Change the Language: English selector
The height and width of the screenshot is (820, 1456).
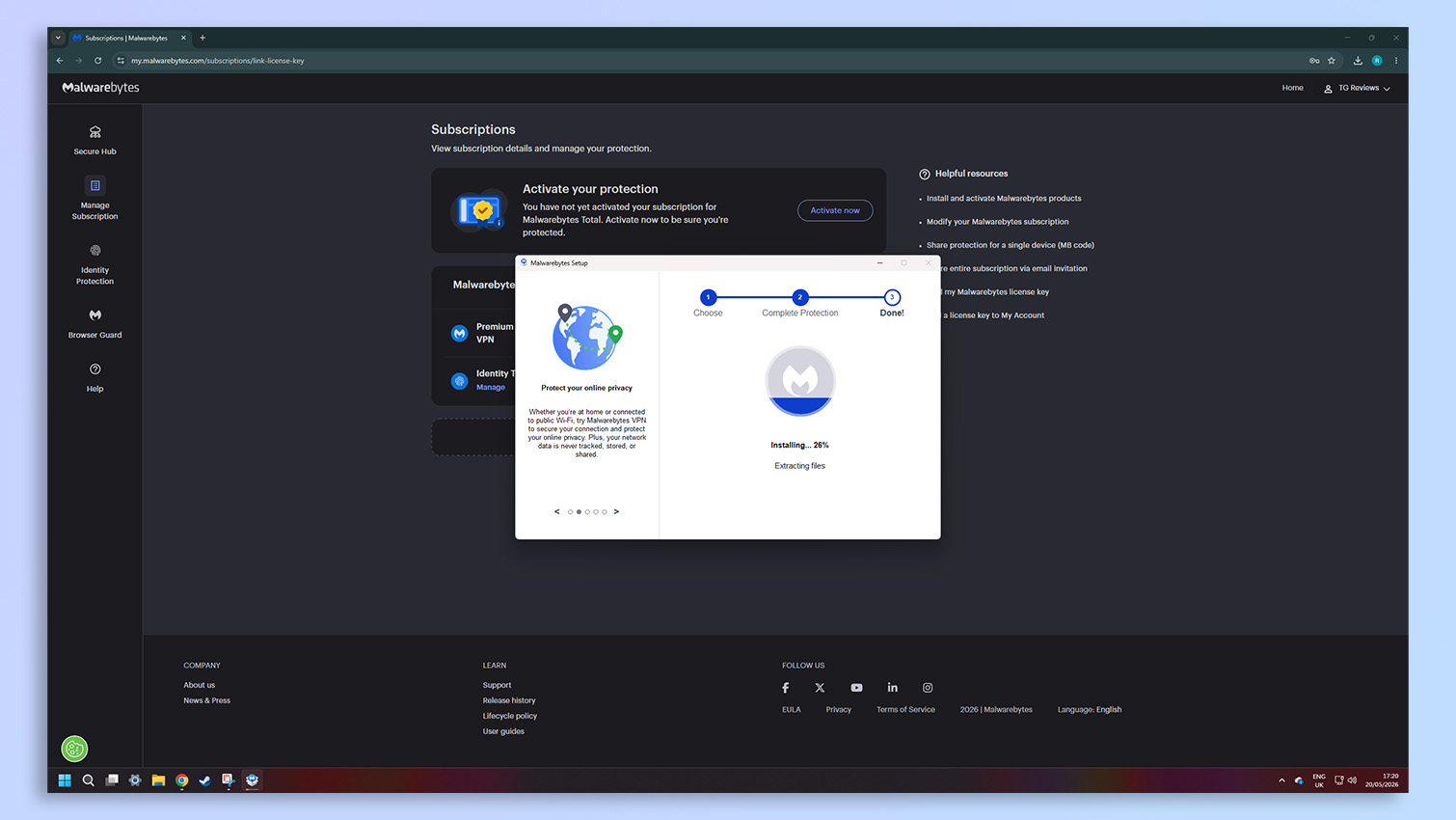[1090, 709]
